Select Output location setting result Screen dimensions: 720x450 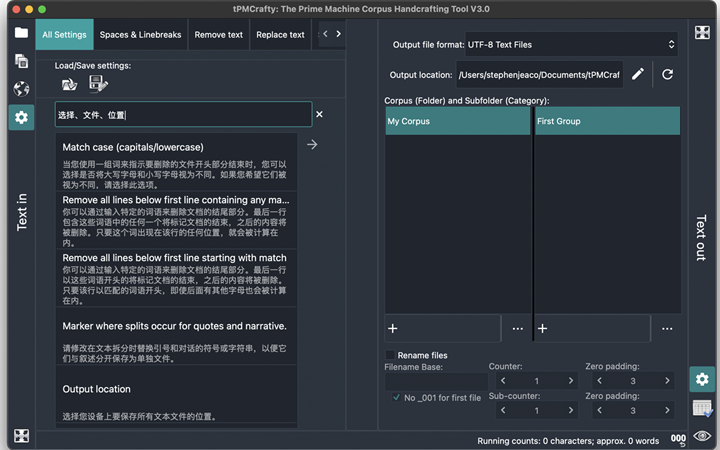(x=176, y=394)
